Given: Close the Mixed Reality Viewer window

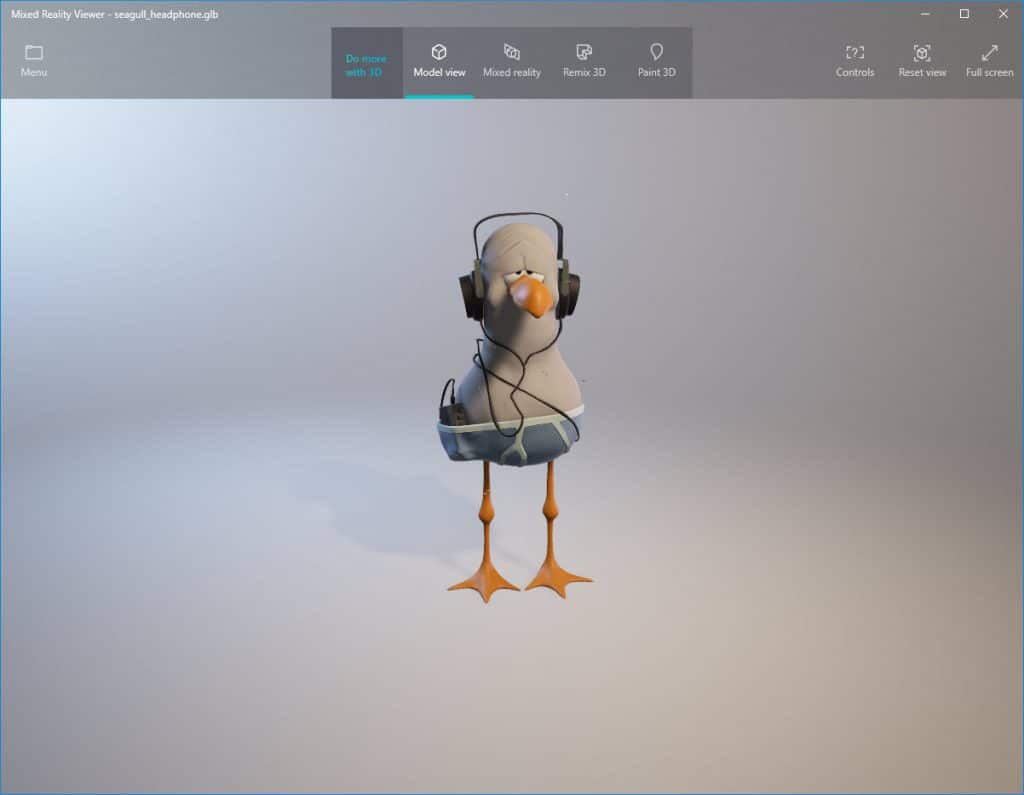Looking at the screenshot, I should point(1003,13).
